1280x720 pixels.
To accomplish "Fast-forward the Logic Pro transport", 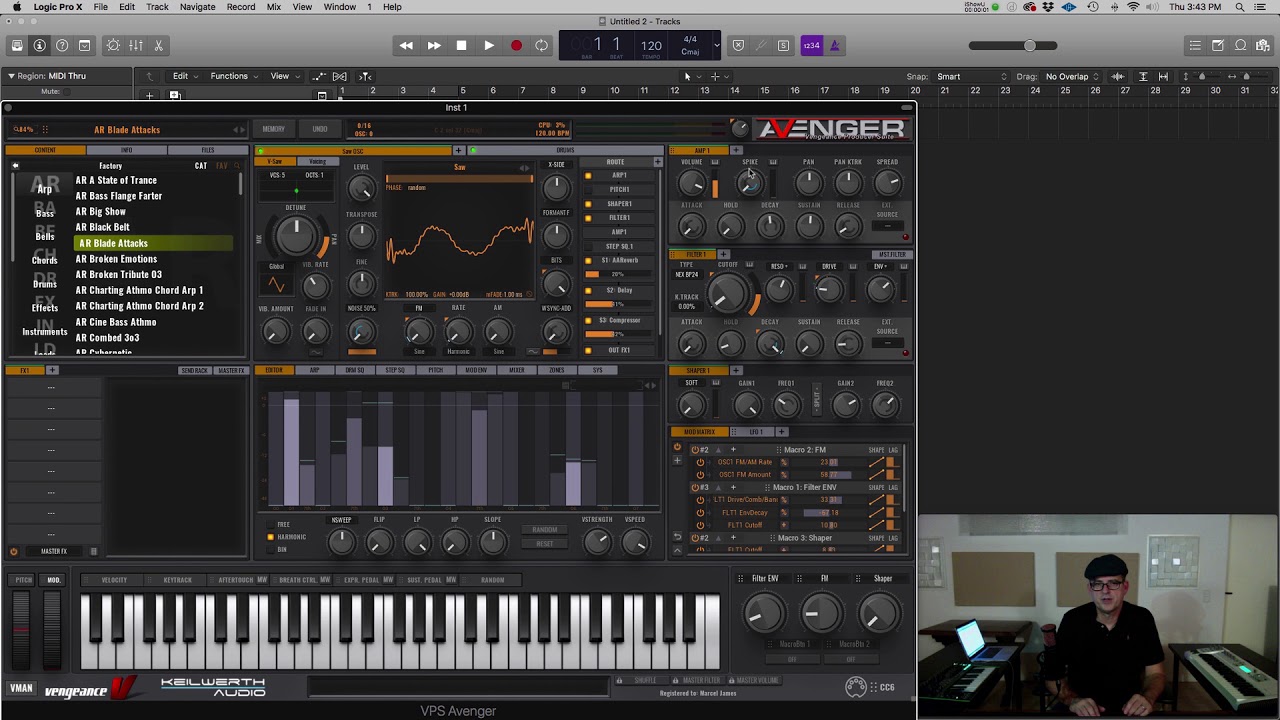I will coord(434,45).
